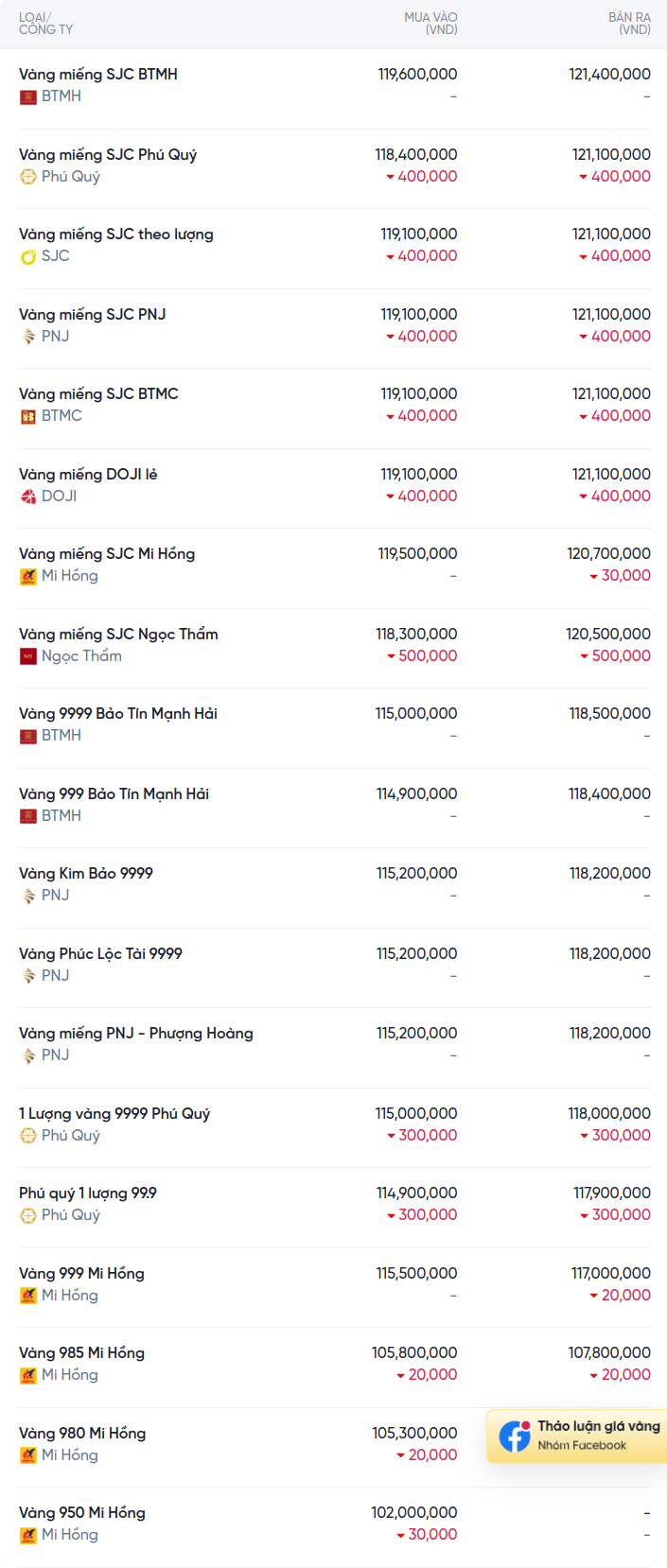Select Vàng 9999 Bảo Tín Mạnh Hải row
This screenshot has height=1568, width=667.
pyautogui.click(x=333, y=728)
